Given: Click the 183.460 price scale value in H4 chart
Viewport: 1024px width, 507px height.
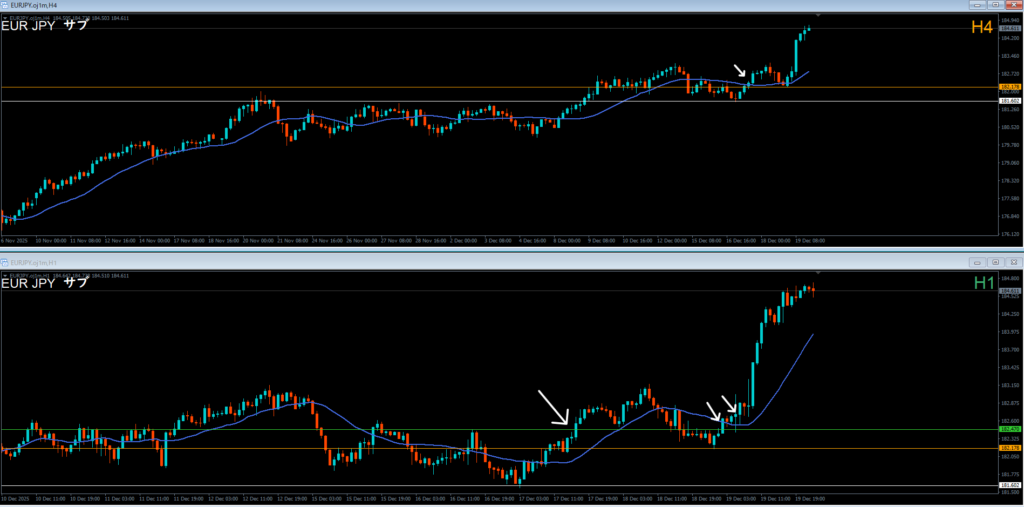Looking at the screenshot, I should (x=1010, y=56).
